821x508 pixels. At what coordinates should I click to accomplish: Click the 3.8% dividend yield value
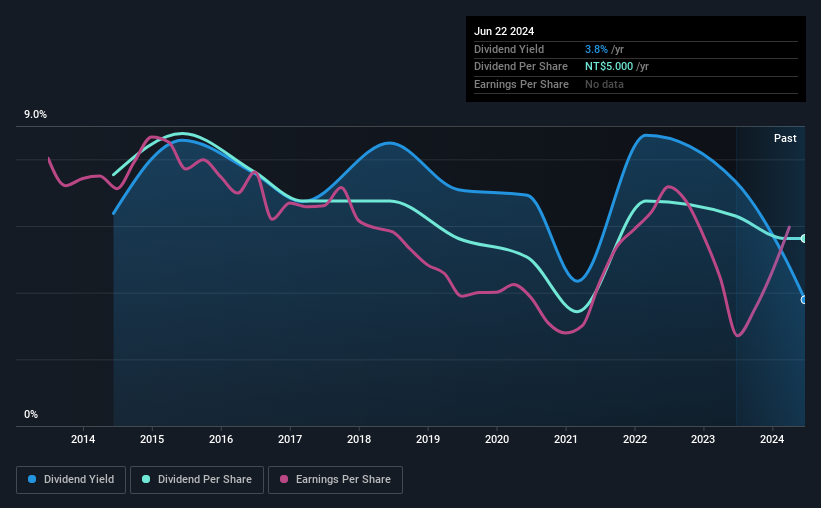pyautogui.click(x=596, y=49)
